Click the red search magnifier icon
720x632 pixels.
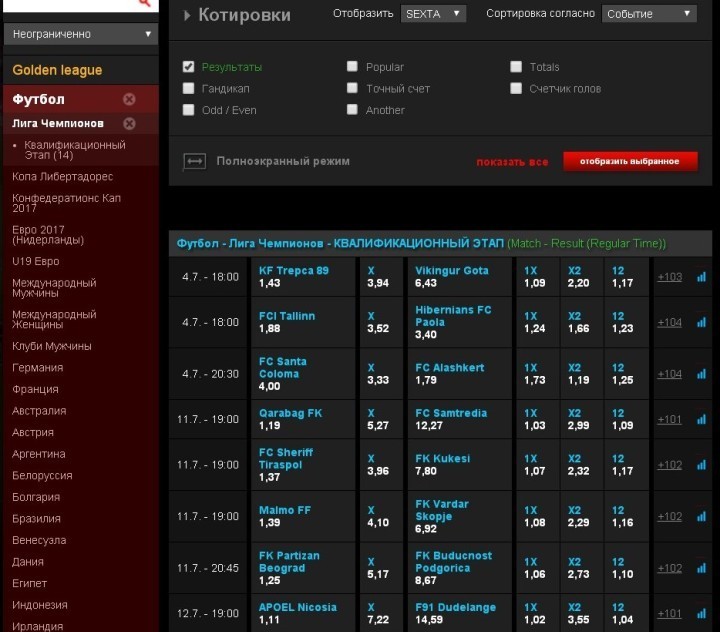[144, 3]
